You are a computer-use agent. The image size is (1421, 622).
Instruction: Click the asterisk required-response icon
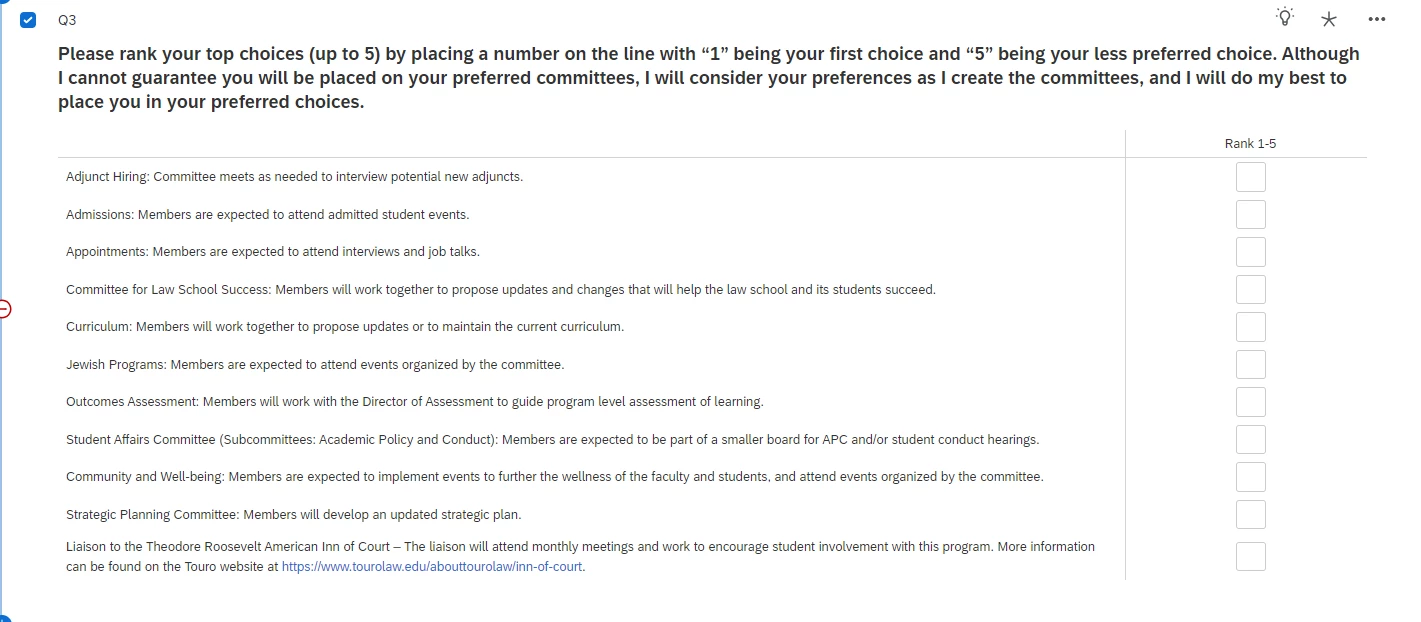1329,19
